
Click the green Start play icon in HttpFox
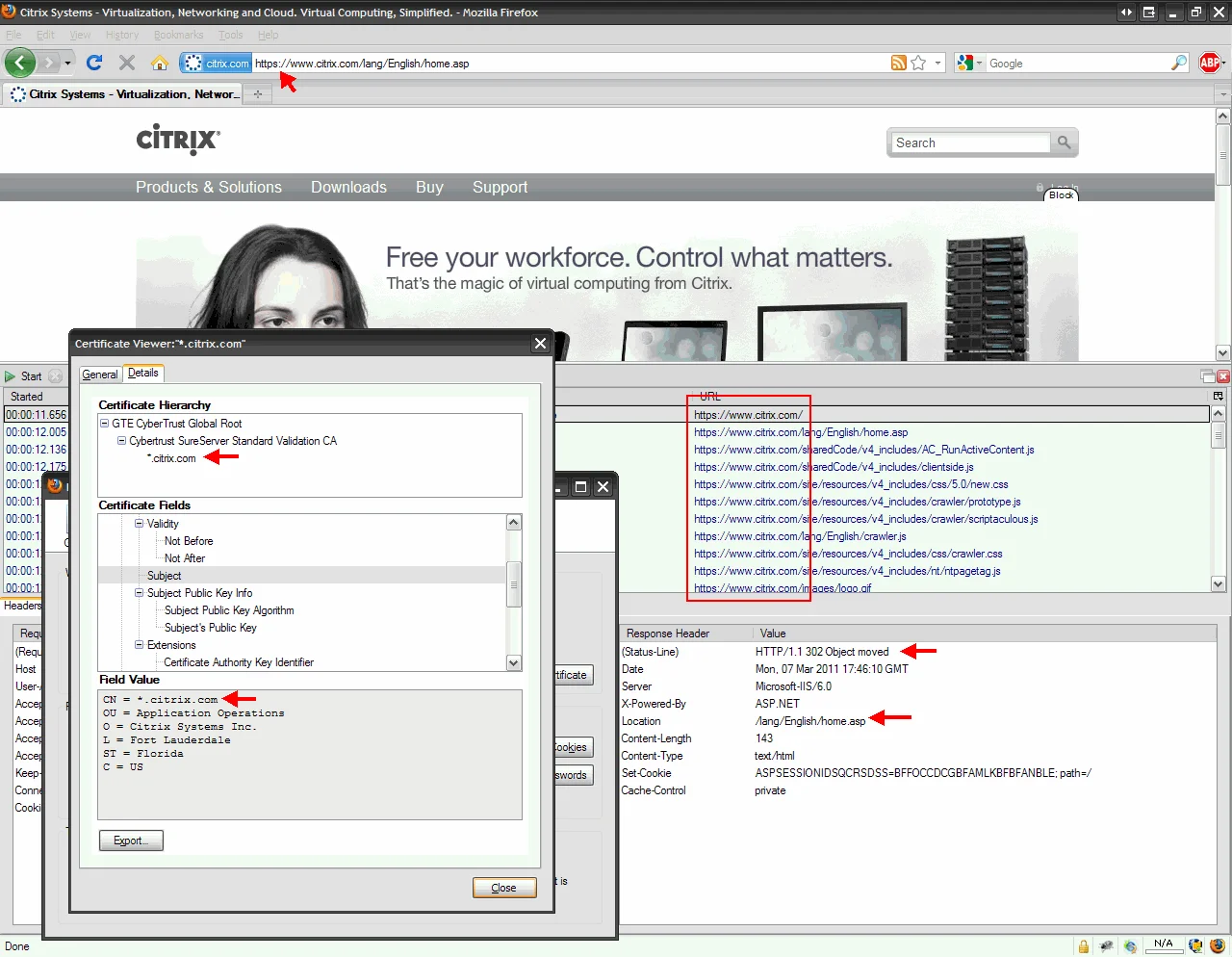(11, 376)
